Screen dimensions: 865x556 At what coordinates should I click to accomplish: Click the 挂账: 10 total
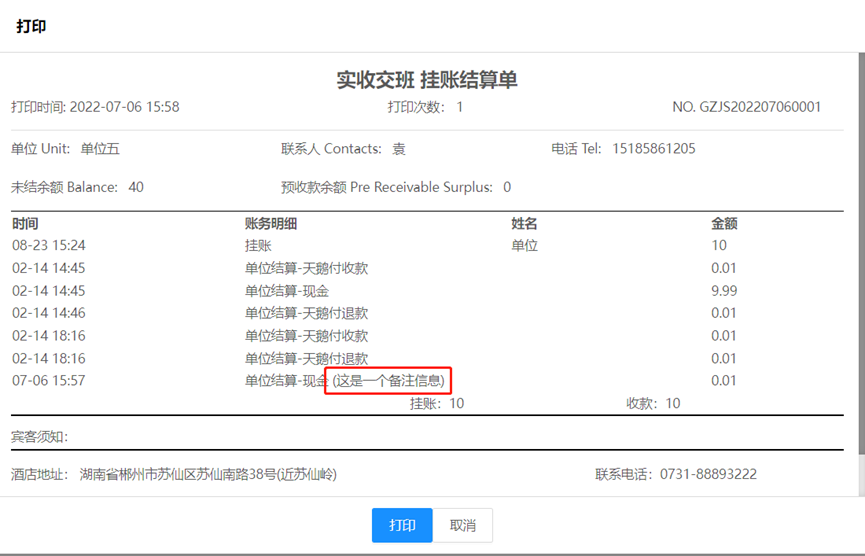point(437,403)
